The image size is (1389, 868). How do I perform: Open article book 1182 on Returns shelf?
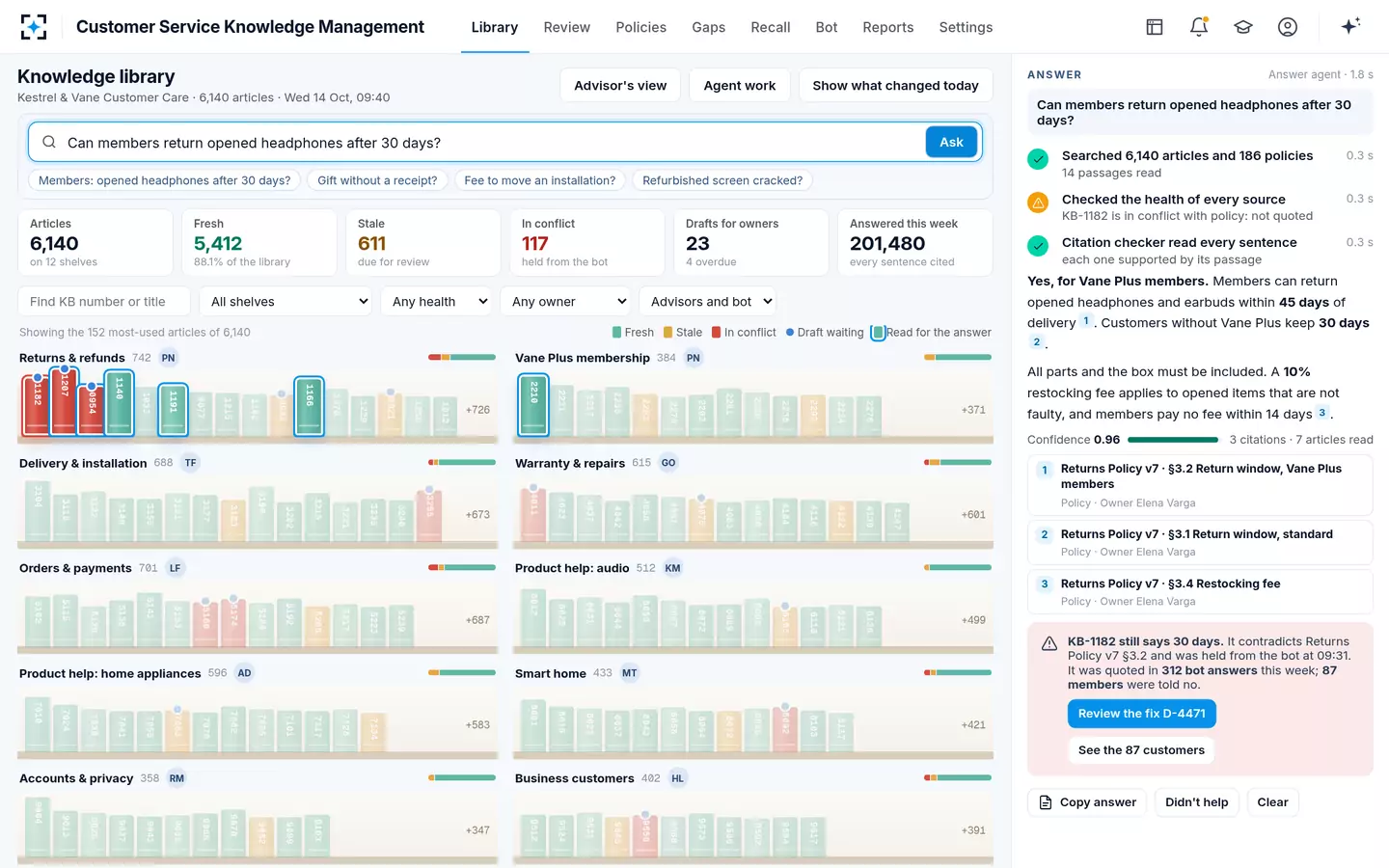click(38, 405)
